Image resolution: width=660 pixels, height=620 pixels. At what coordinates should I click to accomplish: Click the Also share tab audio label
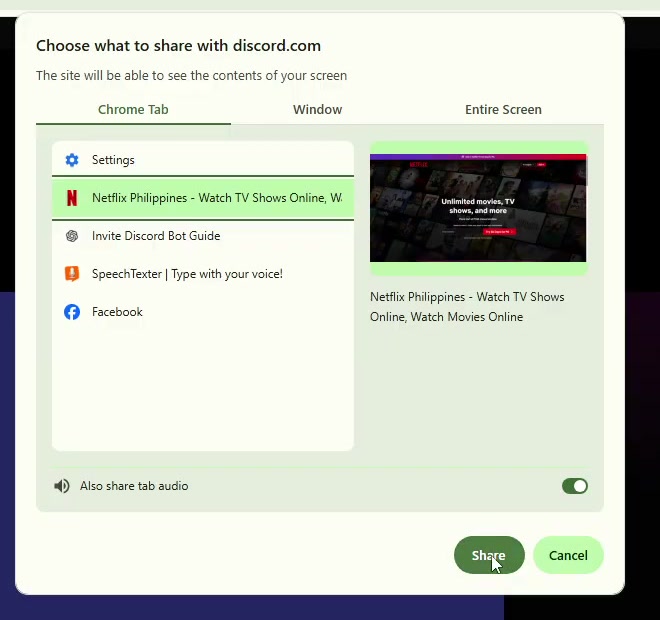click(x=134, y=486)
